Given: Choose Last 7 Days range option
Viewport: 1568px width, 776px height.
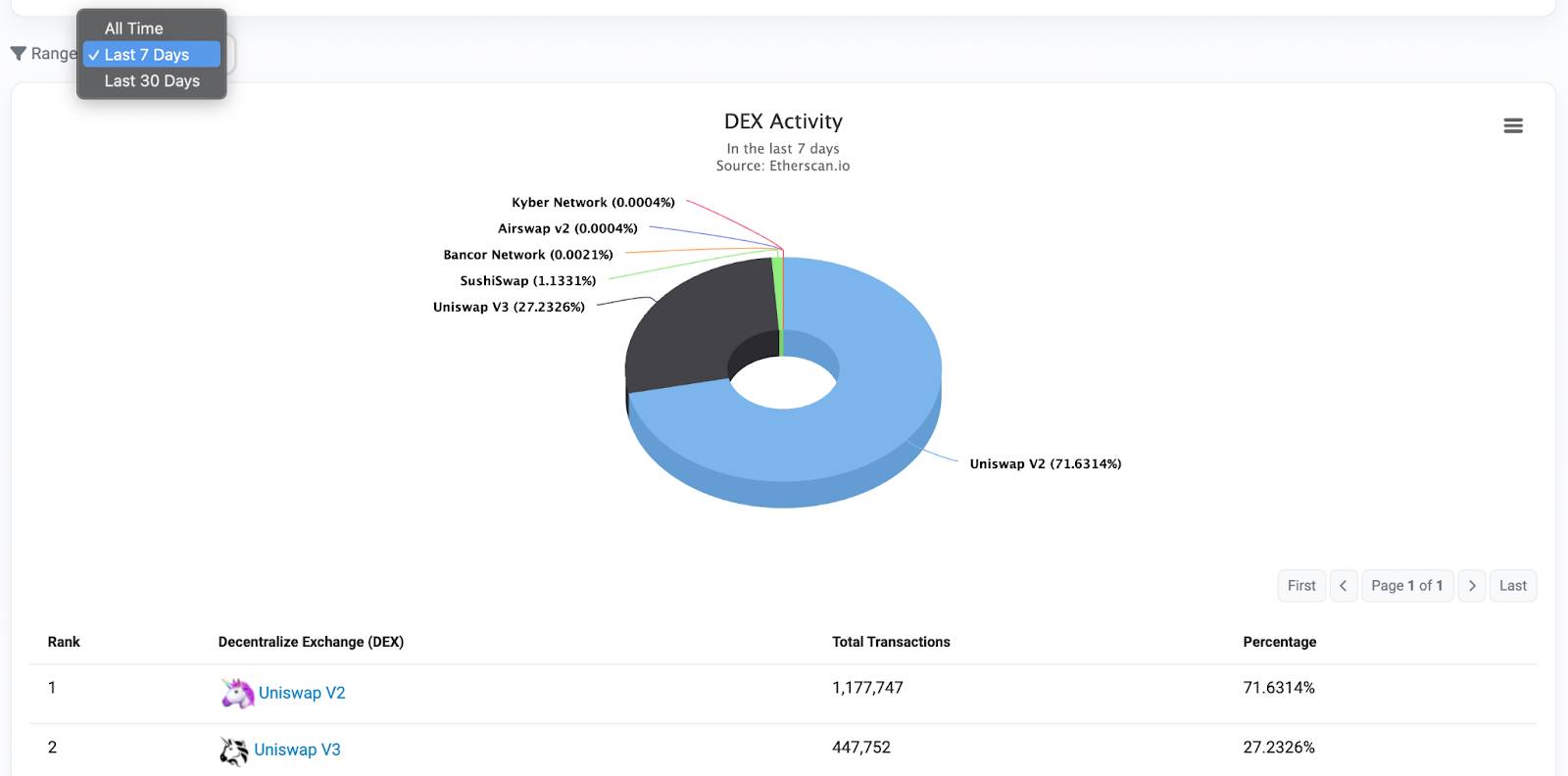Looking at the screenshot, I should (x=152, y=55).
